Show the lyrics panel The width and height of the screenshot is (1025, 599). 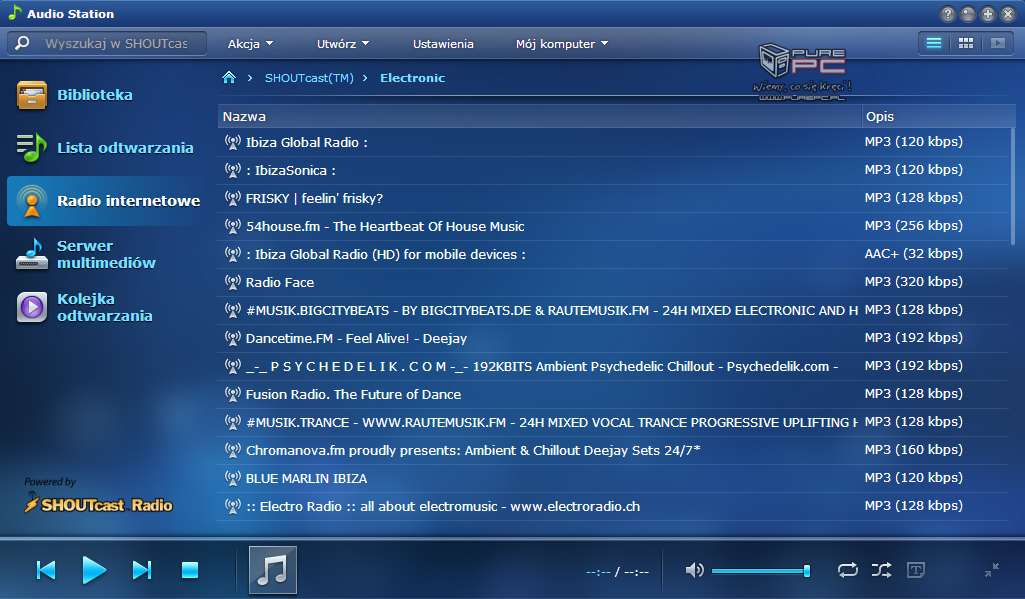pos(916,570)
